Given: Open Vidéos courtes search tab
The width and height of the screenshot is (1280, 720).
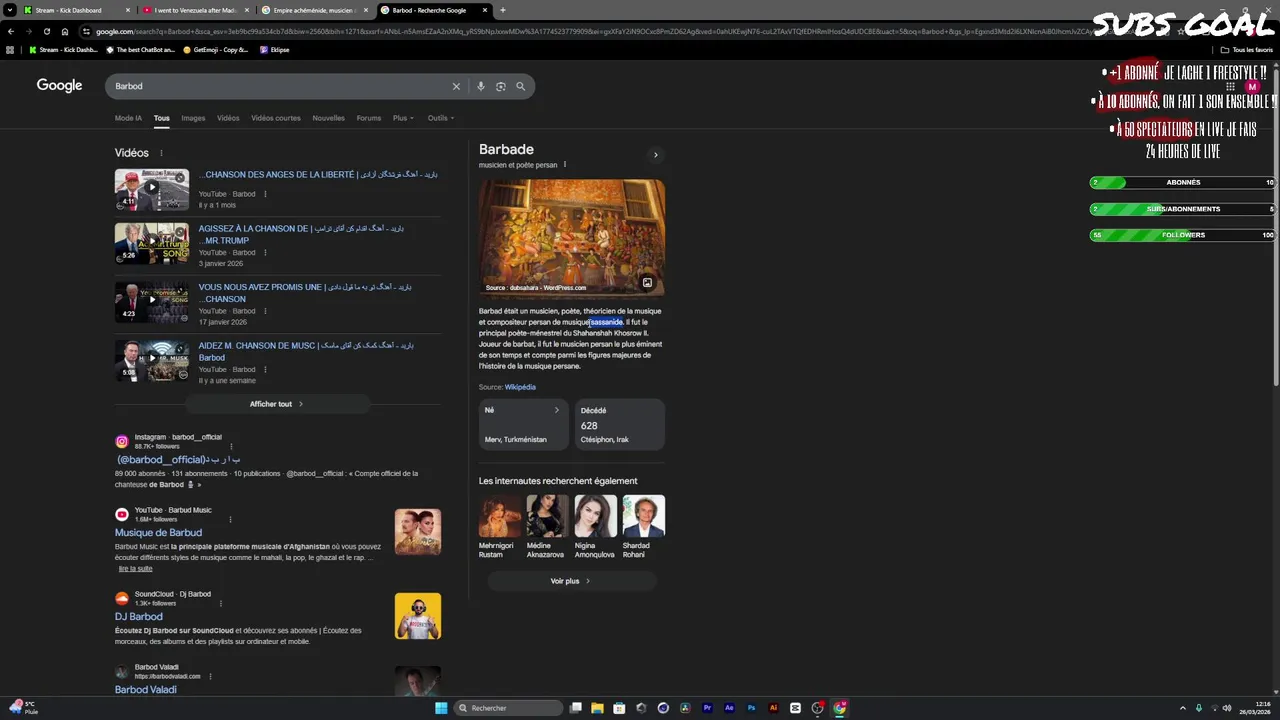Looking at the screenshot, I should click(x=276, y=118).
